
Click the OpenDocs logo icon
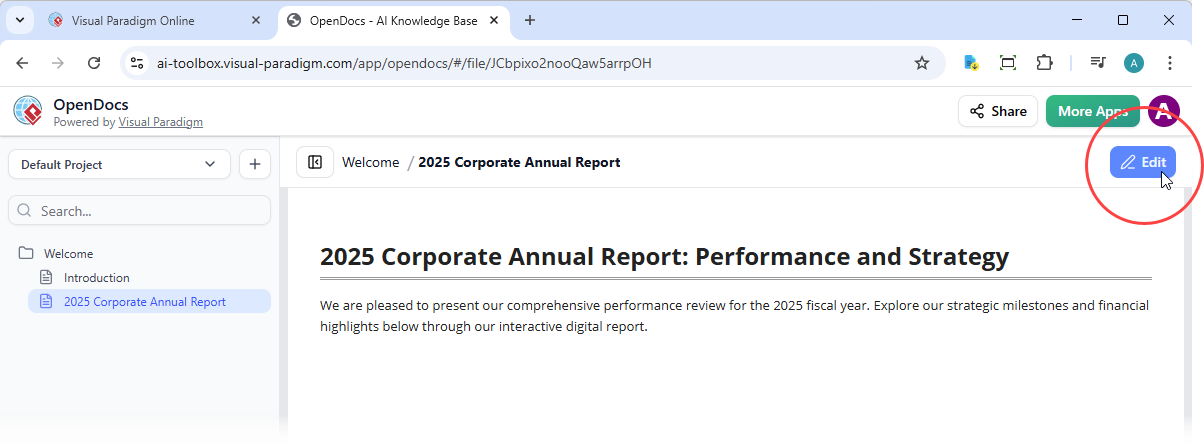click(28, 111)
